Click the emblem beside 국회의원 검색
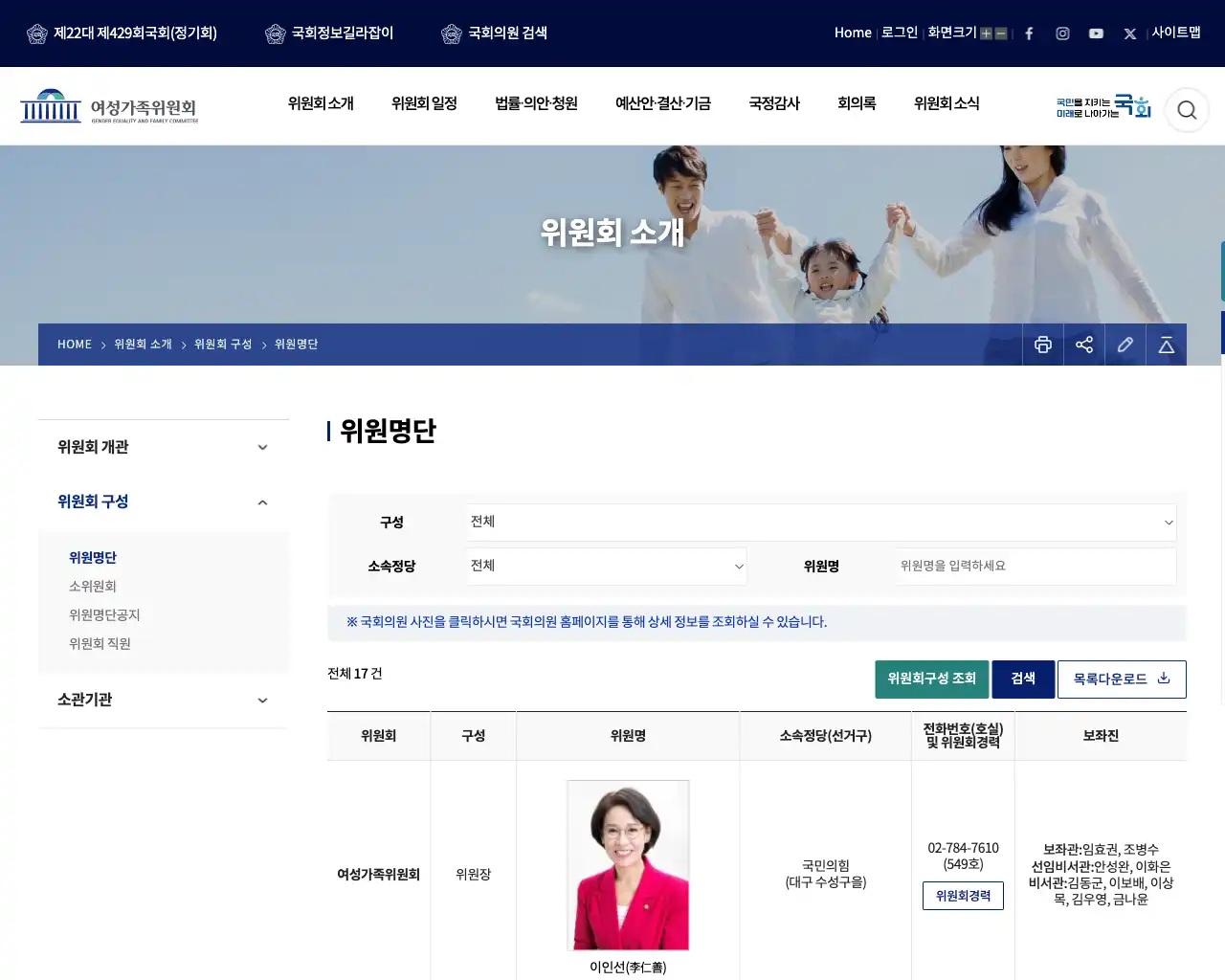1225x980 pixels. [x=452, y=34]
